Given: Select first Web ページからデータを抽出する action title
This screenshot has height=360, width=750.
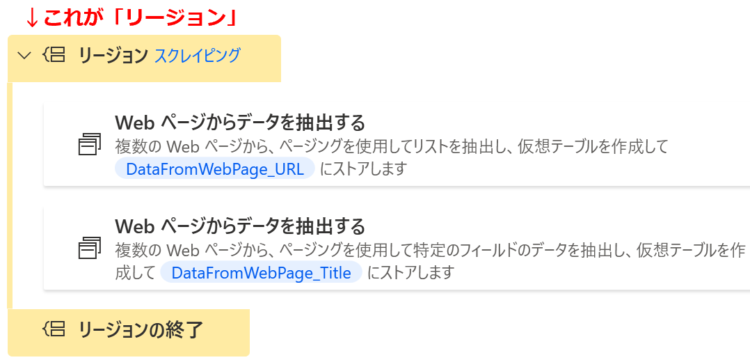Looking at the screenshot, I should pos(240,123).
